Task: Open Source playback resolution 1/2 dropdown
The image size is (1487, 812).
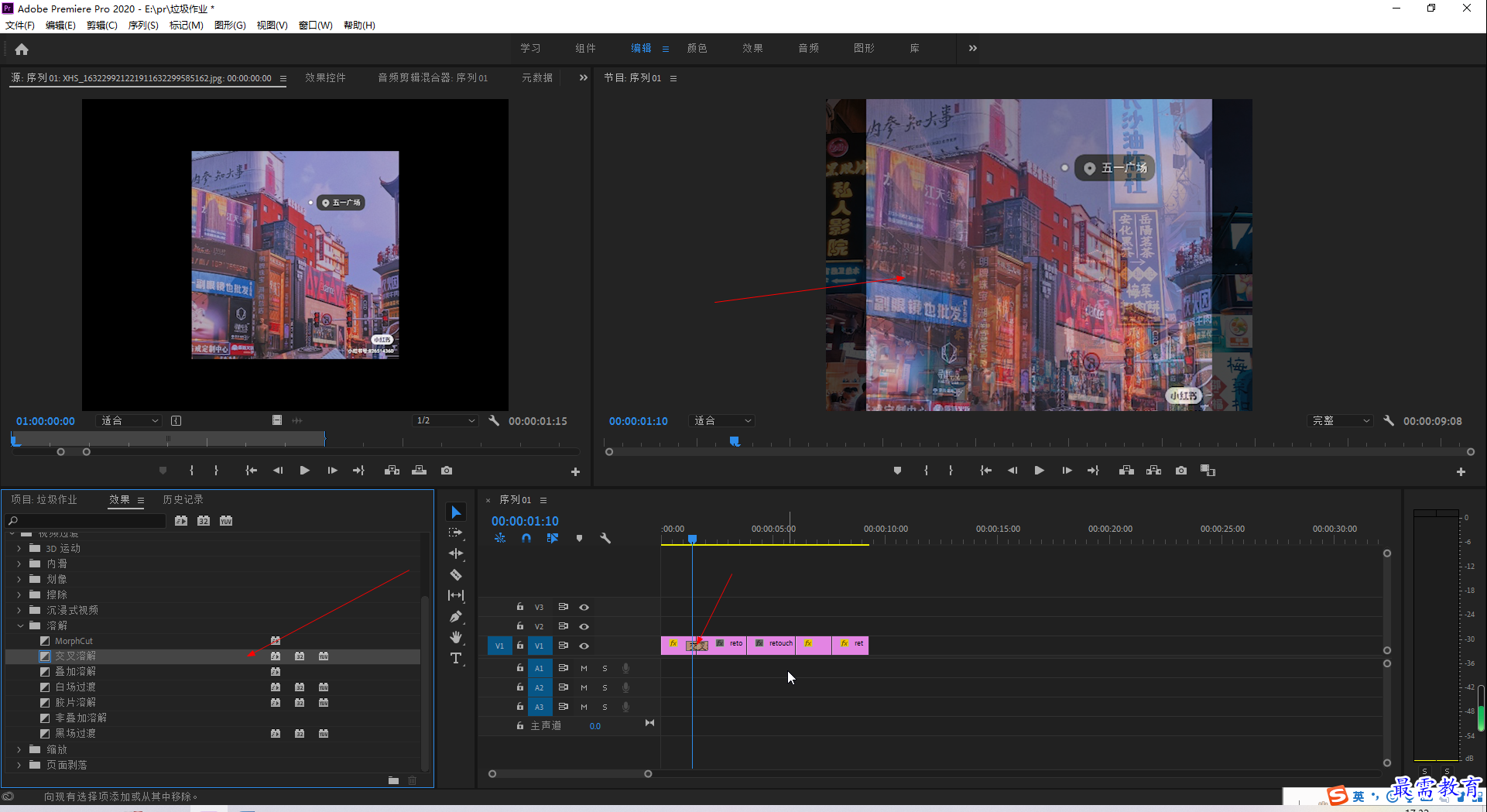Action: [445, 420]
